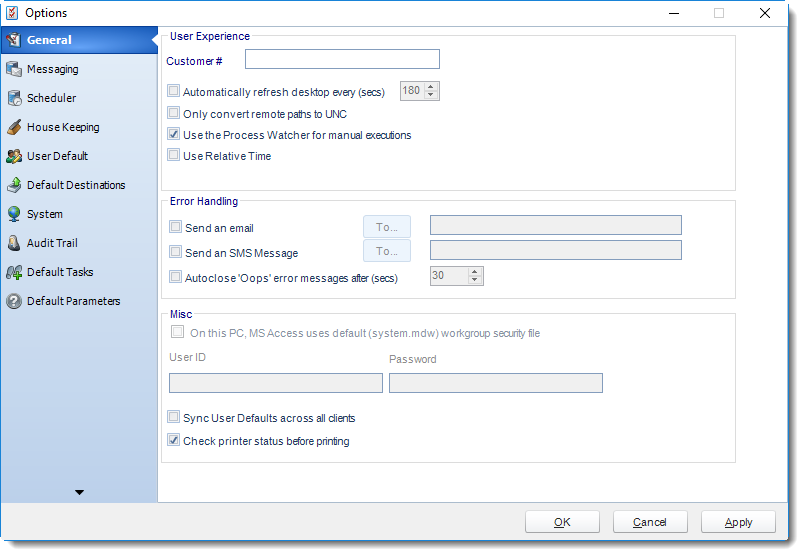Screen dimensions: 804x556
Task: Select House Keeping in sidebar
Action: tap(79, 127)
